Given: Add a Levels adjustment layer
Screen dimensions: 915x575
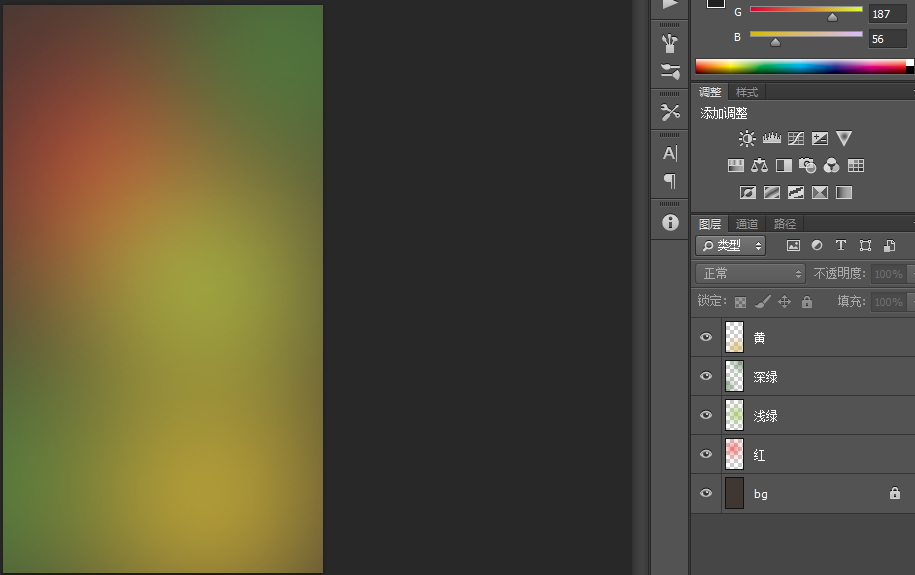Looking at the screenshot, I should click(x=771, y=139).
